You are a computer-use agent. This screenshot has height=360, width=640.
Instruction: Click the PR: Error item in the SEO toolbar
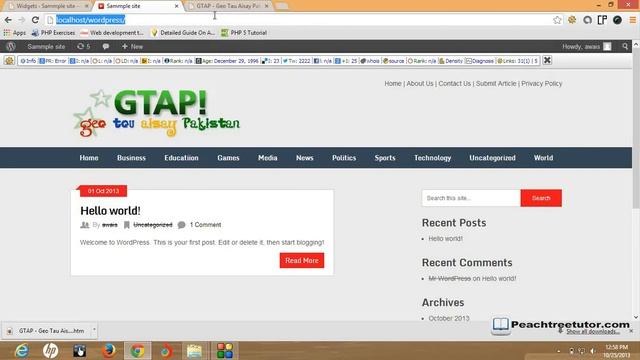tap(53, 61)
